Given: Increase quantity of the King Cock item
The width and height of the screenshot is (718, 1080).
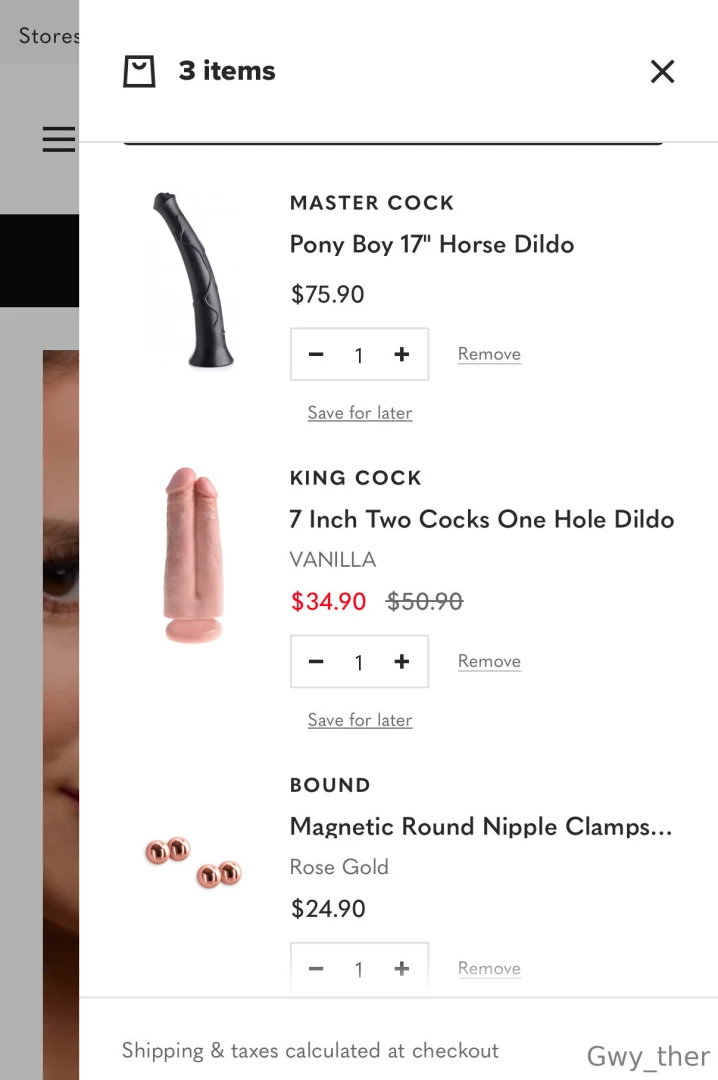Looking at the screenshot, I should (402, 661).
